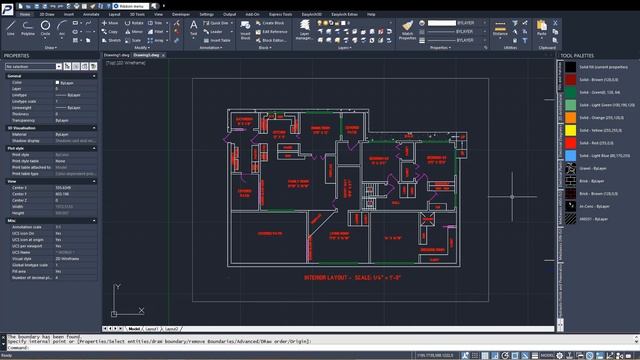Open the Express Tools ribbon tab
Image resolution: width=640 pixels, height=360 pixels.
pos(280,14)
